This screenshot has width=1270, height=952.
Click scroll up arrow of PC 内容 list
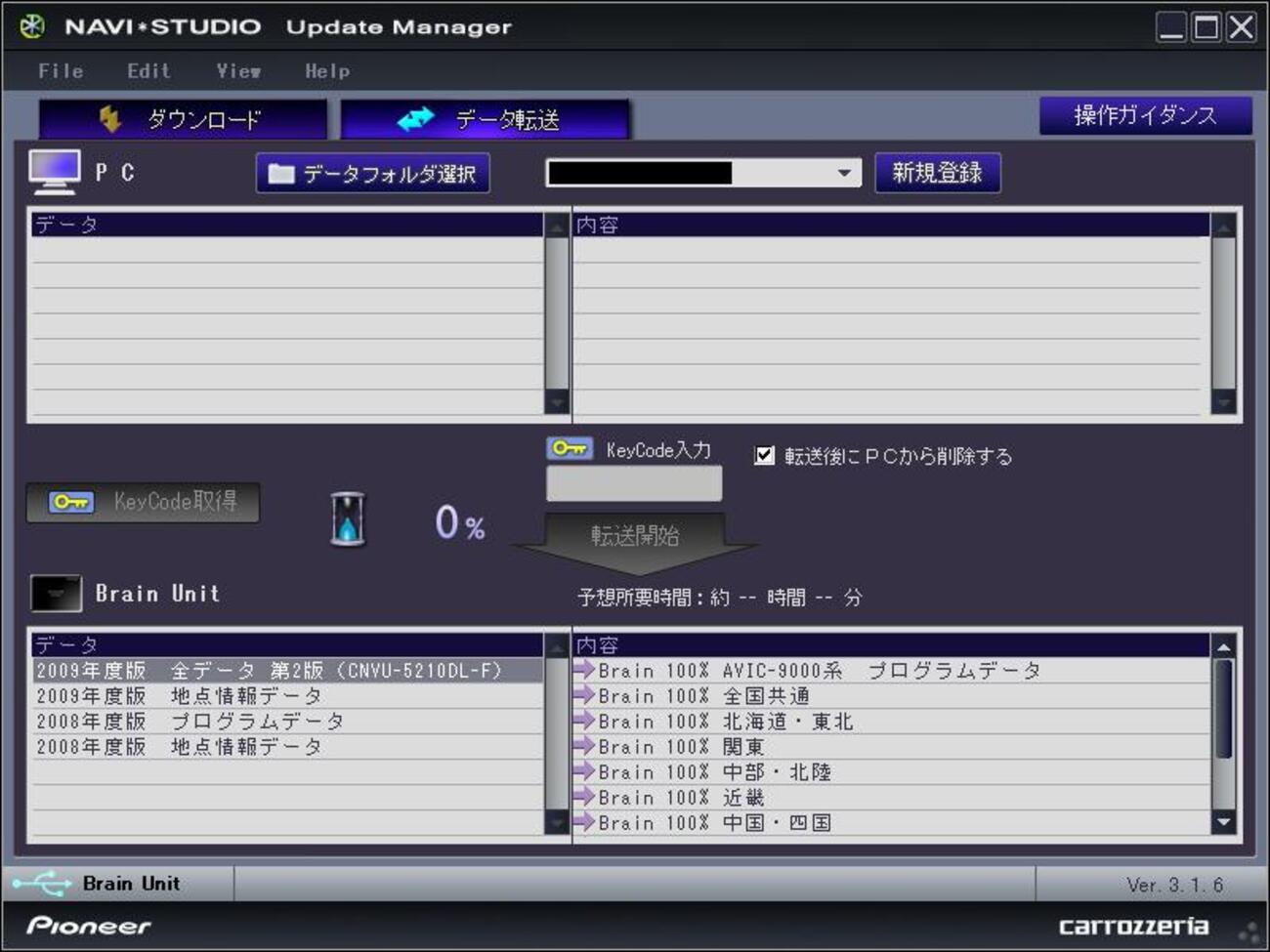coord(1223,227)
